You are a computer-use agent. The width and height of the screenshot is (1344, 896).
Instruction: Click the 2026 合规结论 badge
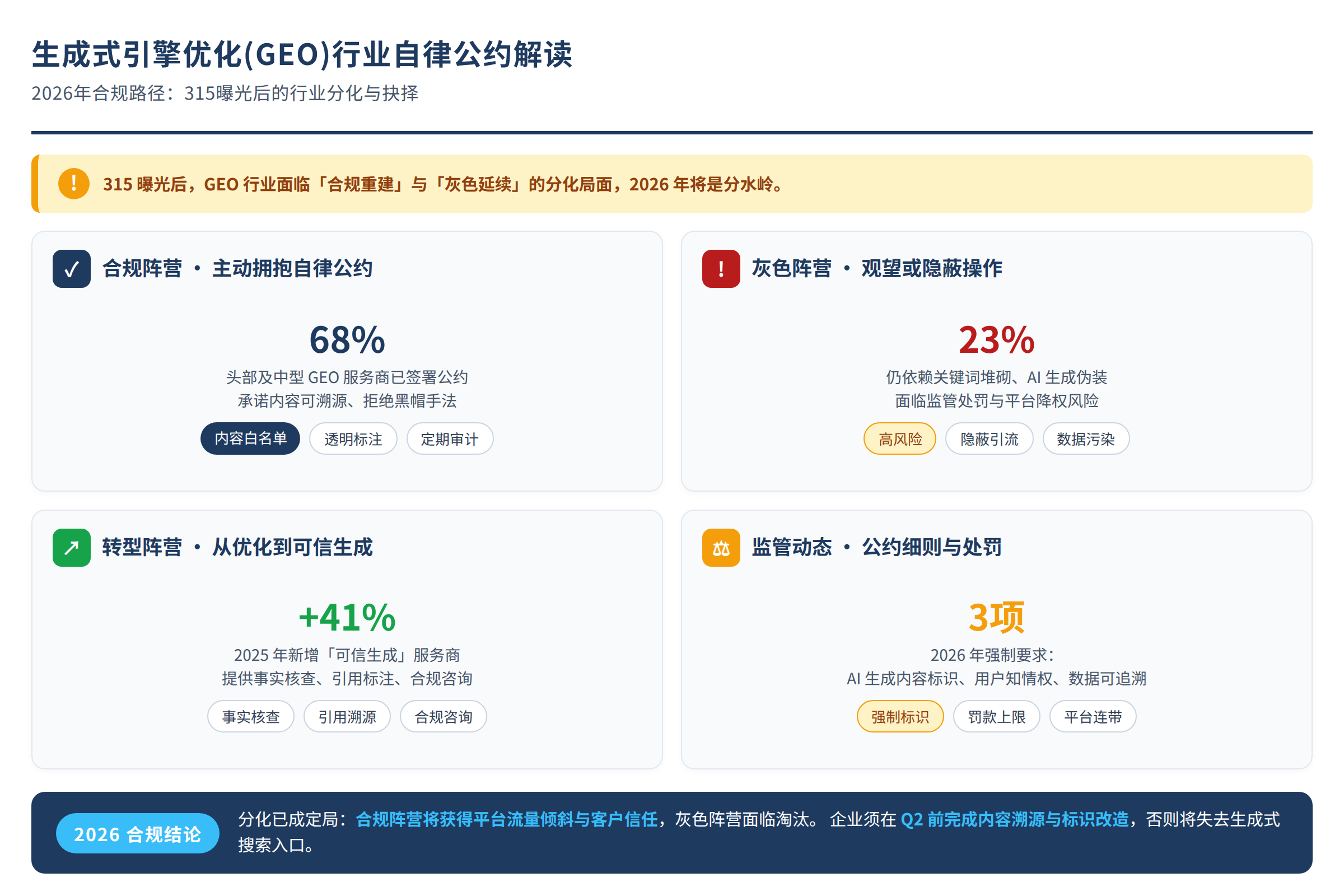pyautogui.click(x=138, y=834)
